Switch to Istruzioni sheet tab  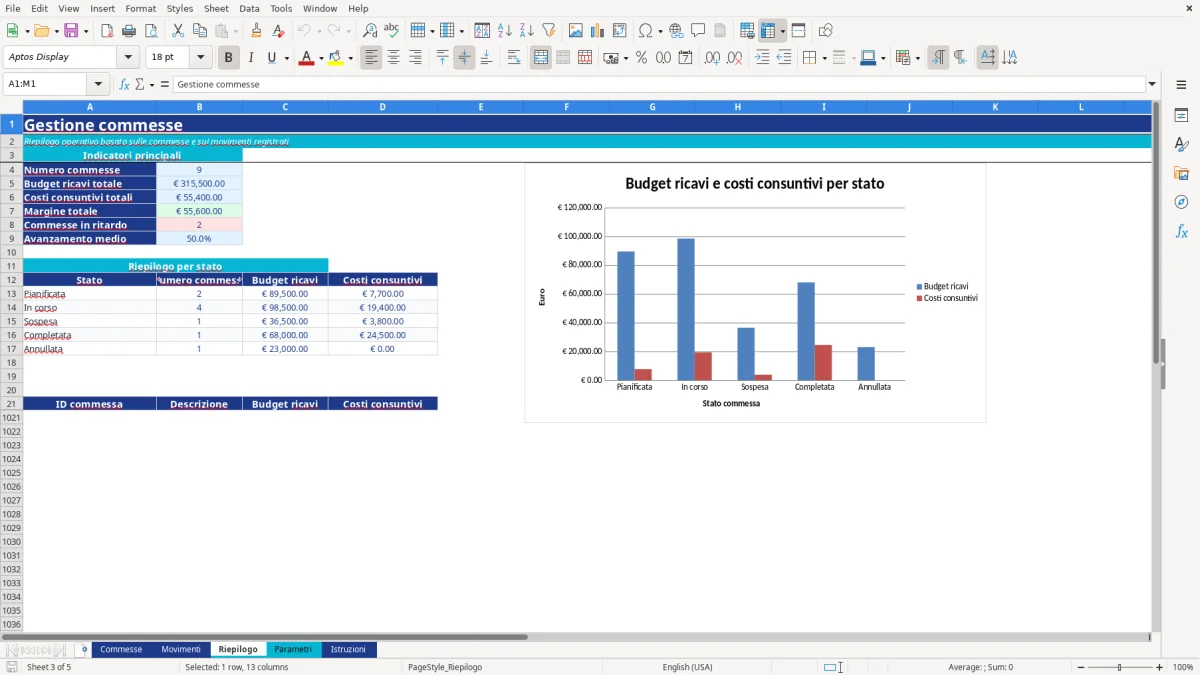(x=349, y=650)
